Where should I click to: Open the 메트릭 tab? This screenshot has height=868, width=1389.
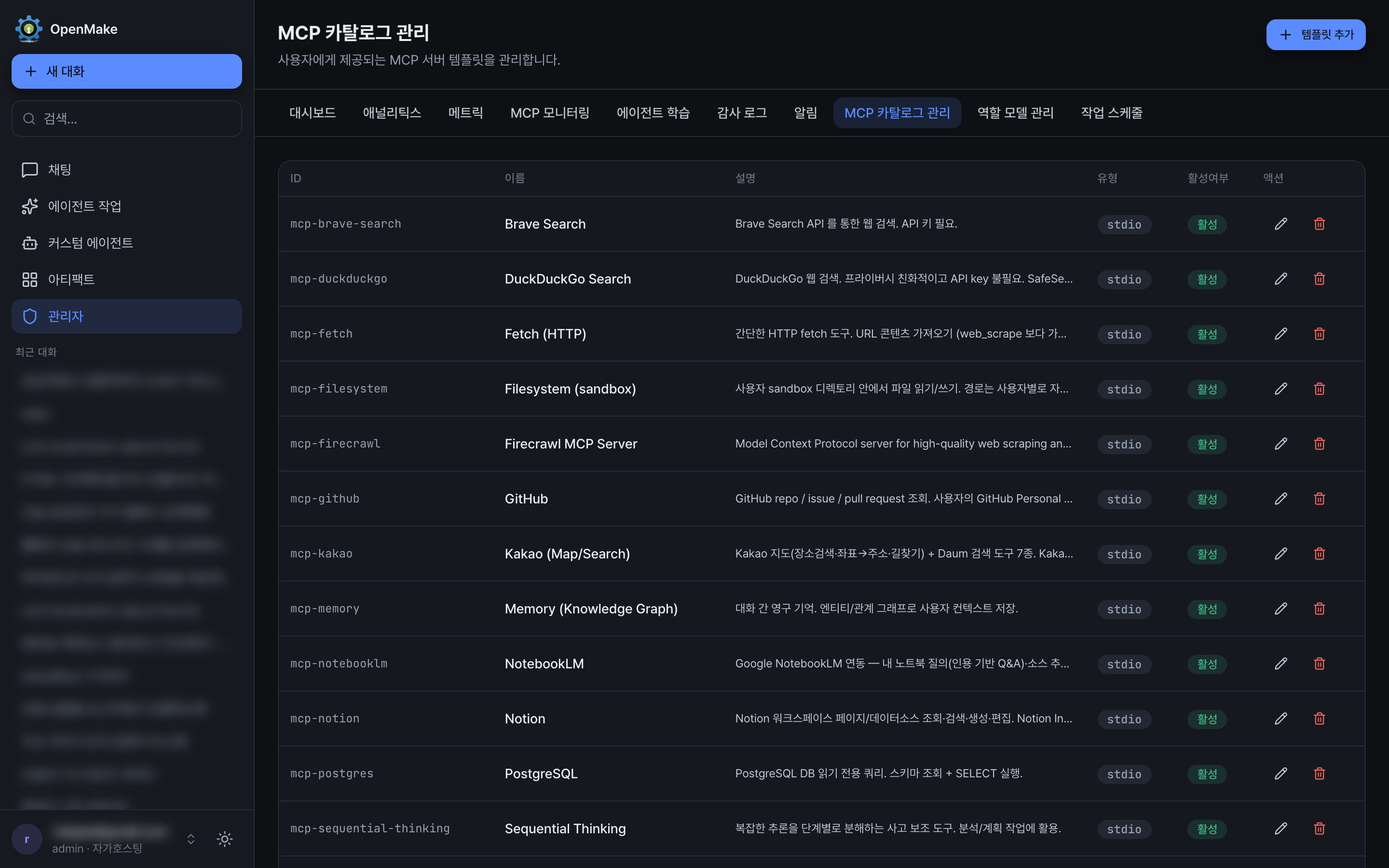[x=465, y=112]
